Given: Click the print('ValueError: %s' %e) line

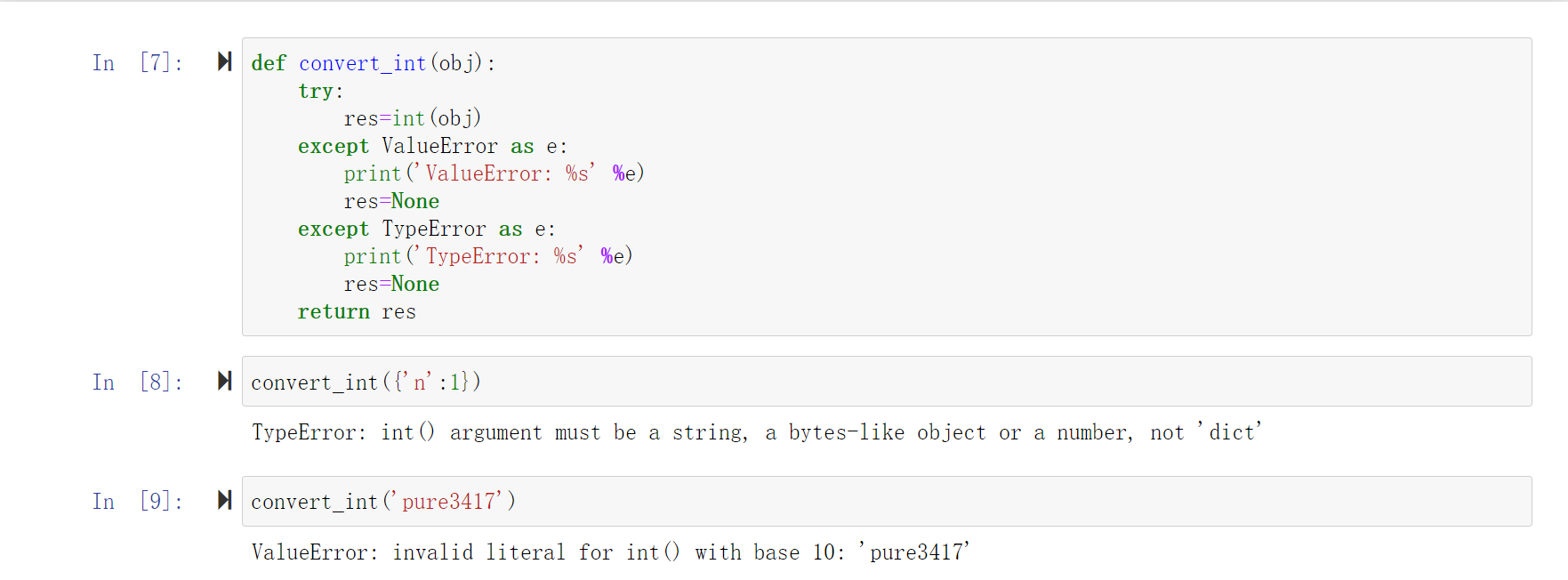Looking at the screenshot, I should coord(494,173).
